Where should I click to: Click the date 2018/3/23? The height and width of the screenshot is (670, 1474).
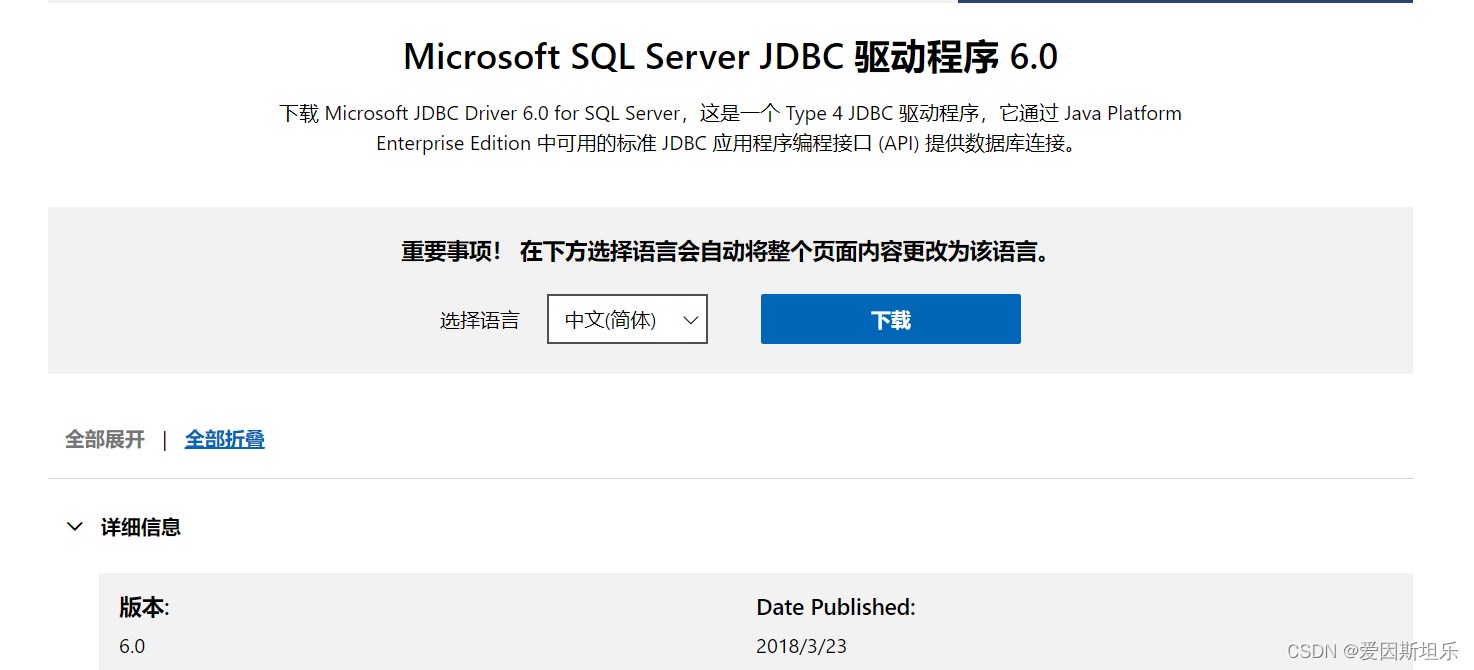pyautogui.click(x=801, y=646)
